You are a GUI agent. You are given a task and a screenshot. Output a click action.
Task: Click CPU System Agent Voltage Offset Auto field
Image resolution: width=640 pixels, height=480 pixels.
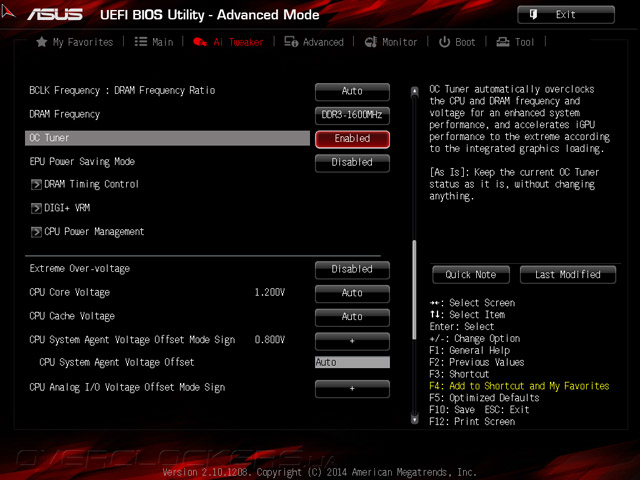(352, 362)
